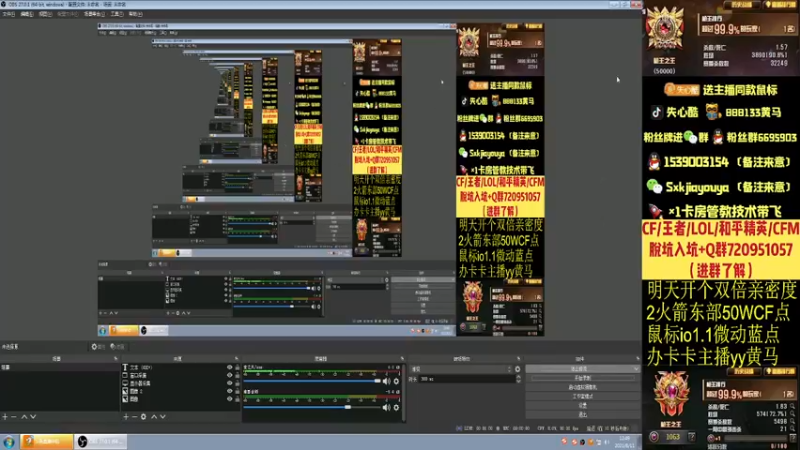Click the system tray clock
Screen dimensions: 800x450
coord(624,442)
